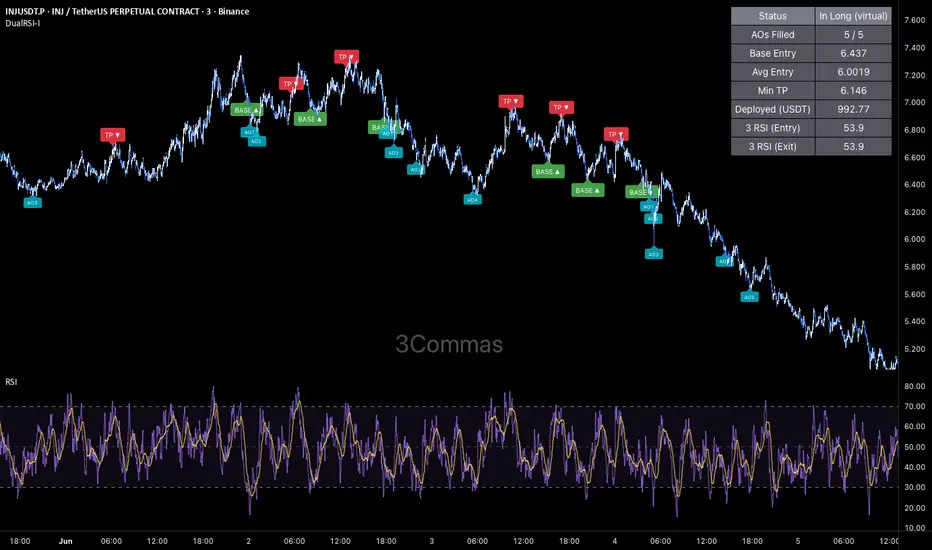Click the date 2 on the time axis
The image size is (932, 550).
[x=248, y=541]
